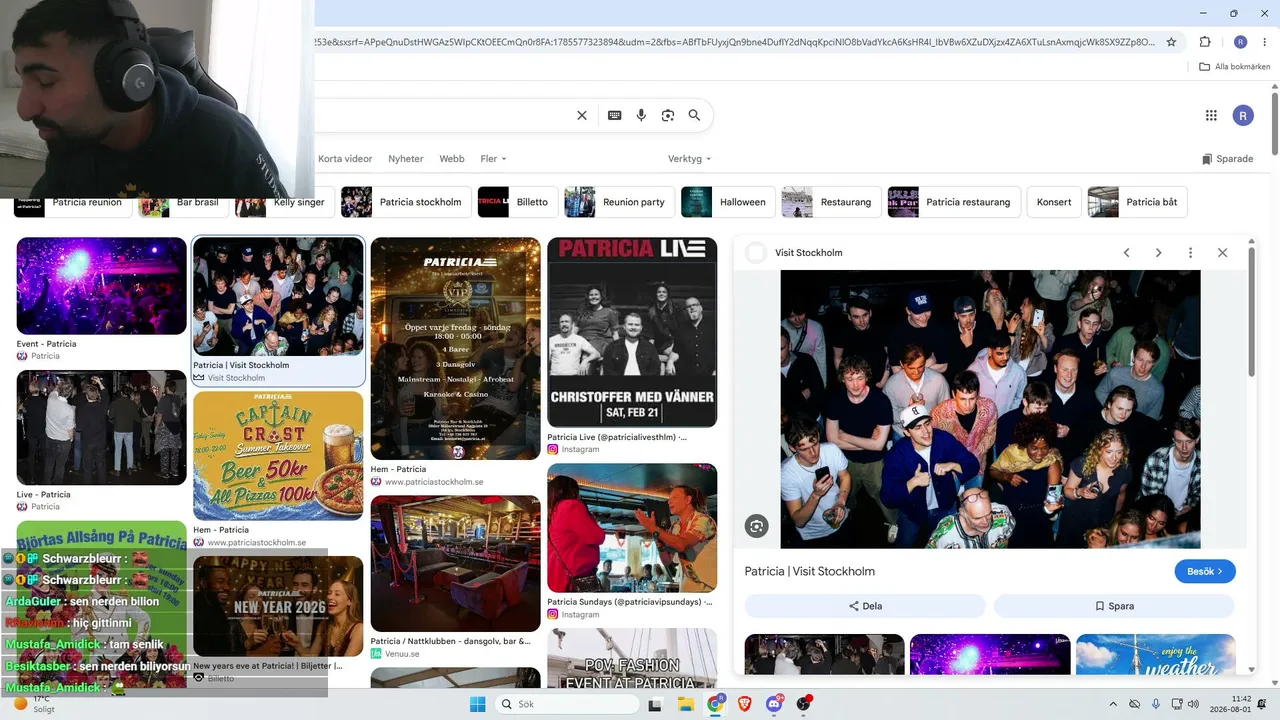
Task: Open the Patricia | Visit Stockholm title link
Action: tap(810, 571)
